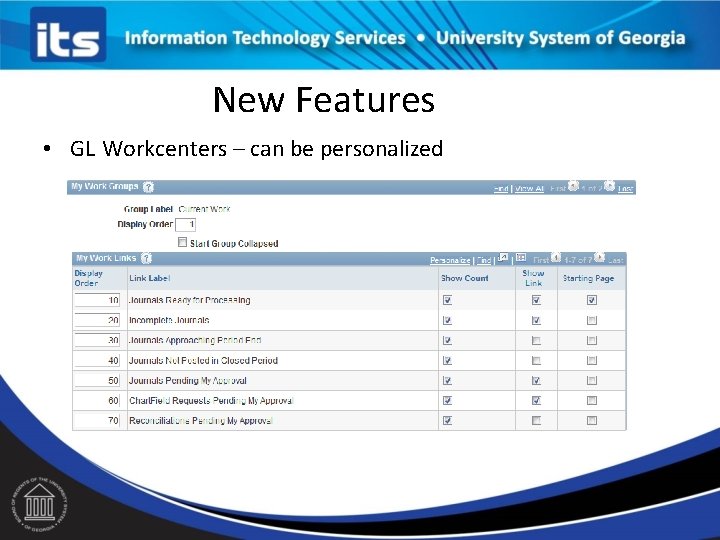
Task: Toggle Starting Page for Incomplete Journals
Action: 592,321
